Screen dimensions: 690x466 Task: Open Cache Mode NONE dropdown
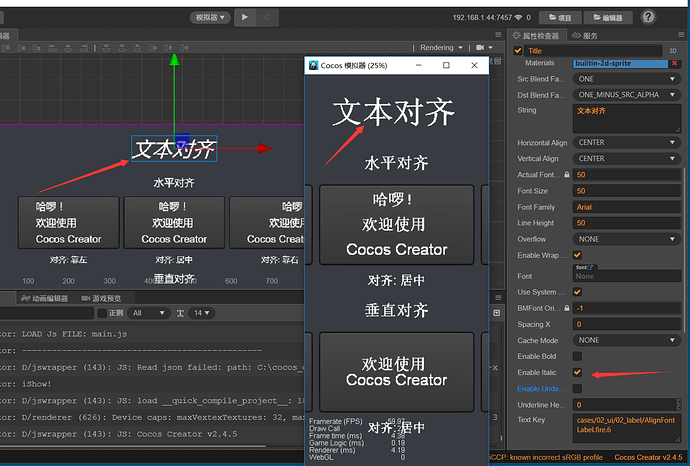point(627,340)
